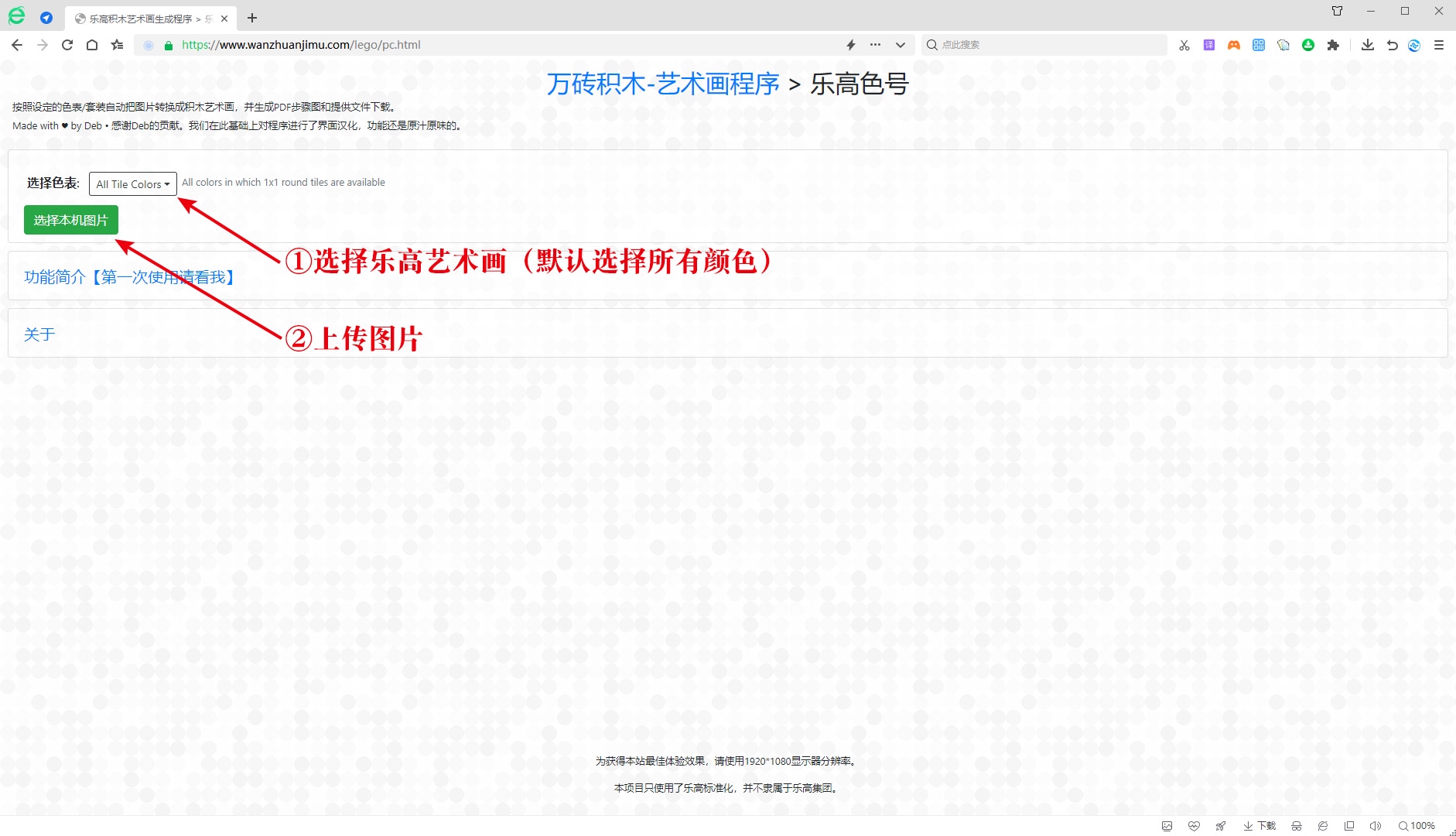The width and height of the screenshot is (1456, 836).
Task: Go to the browser home page
Action: click(92, 45)
